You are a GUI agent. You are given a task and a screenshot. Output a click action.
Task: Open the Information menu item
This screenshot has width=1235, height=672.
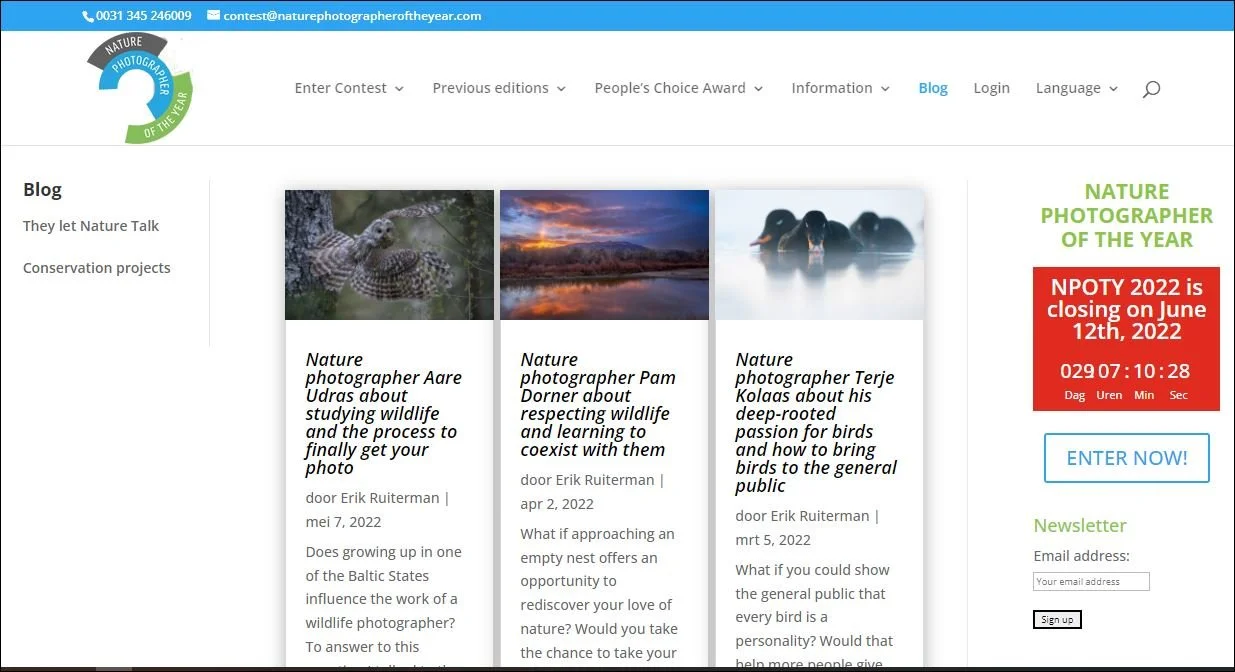point(832,88)
